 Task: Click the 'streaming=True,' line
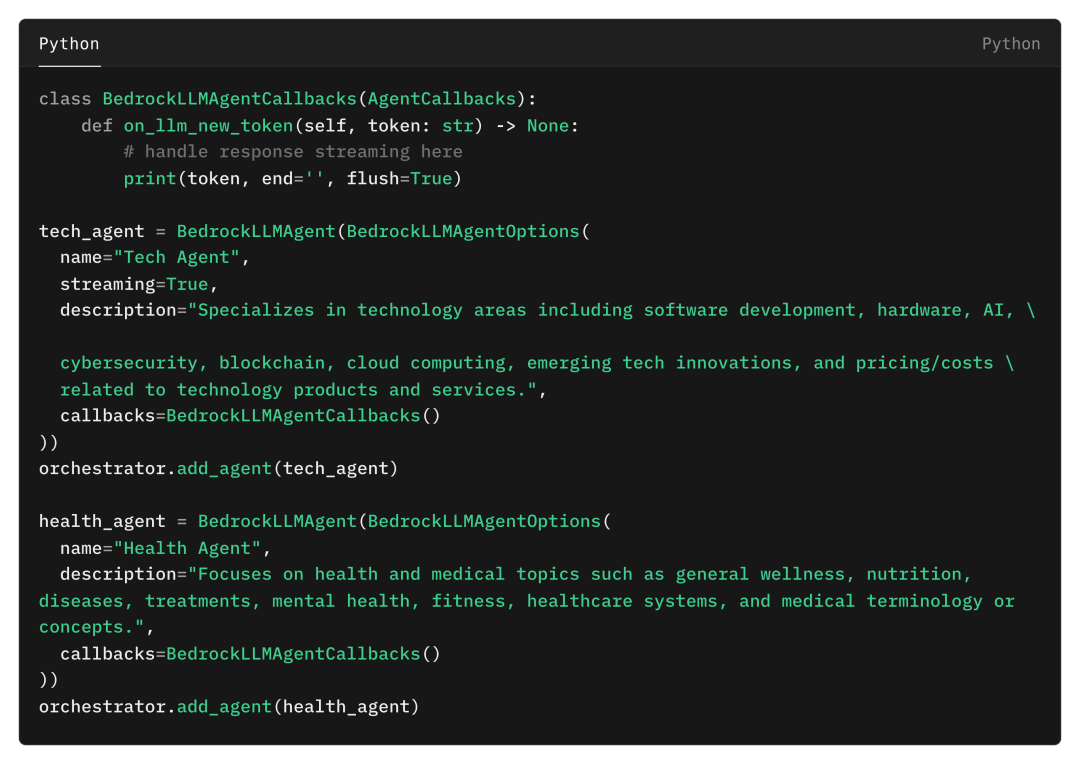[x=138, y=285]
